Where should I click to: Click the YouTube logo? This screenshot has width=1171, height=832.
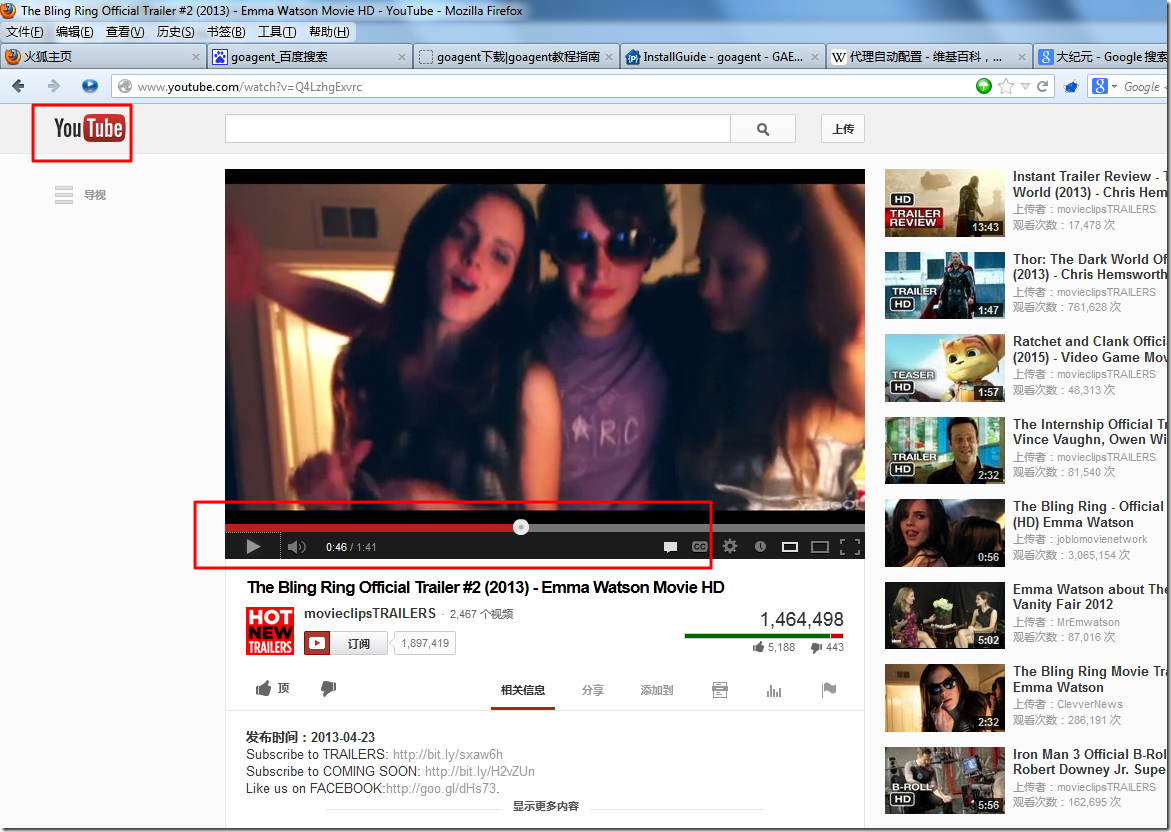click(x=89, y=128)
